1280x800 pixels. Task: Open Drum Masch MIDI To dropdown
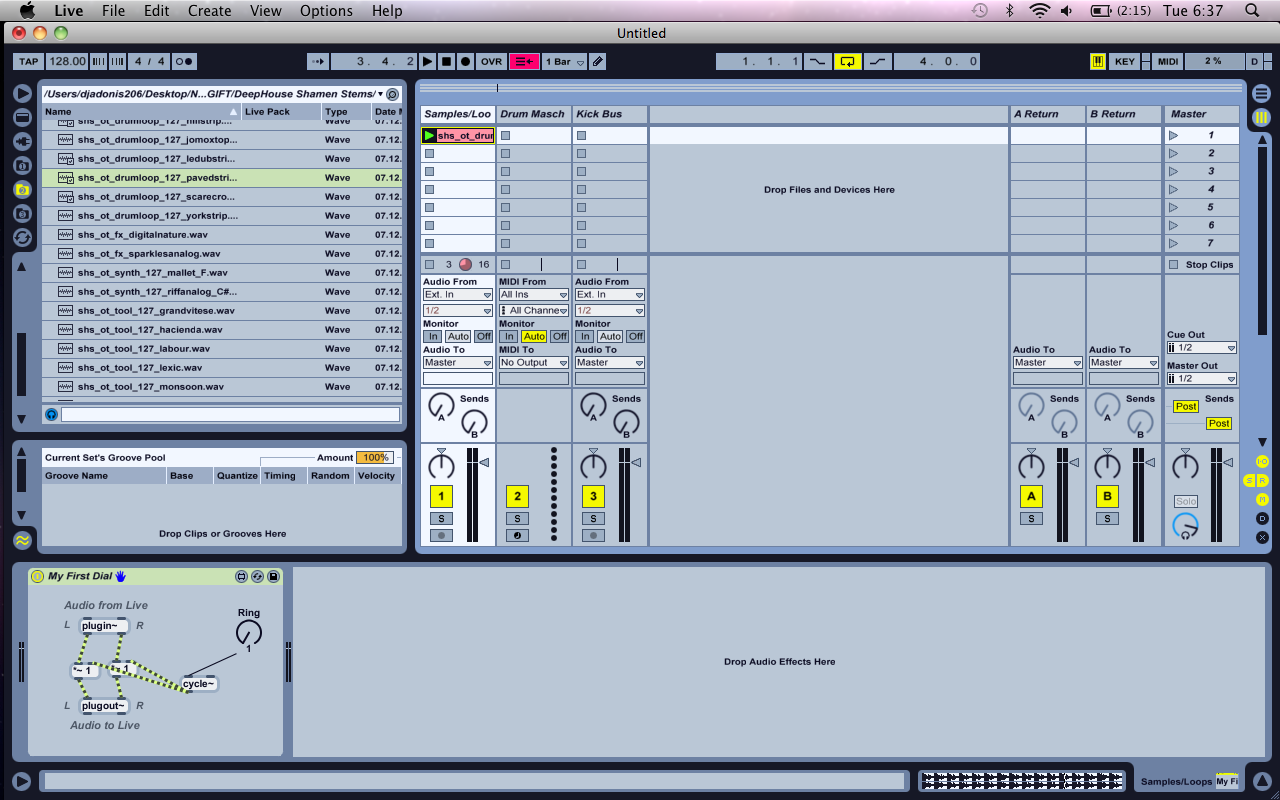tap(534, 362)
